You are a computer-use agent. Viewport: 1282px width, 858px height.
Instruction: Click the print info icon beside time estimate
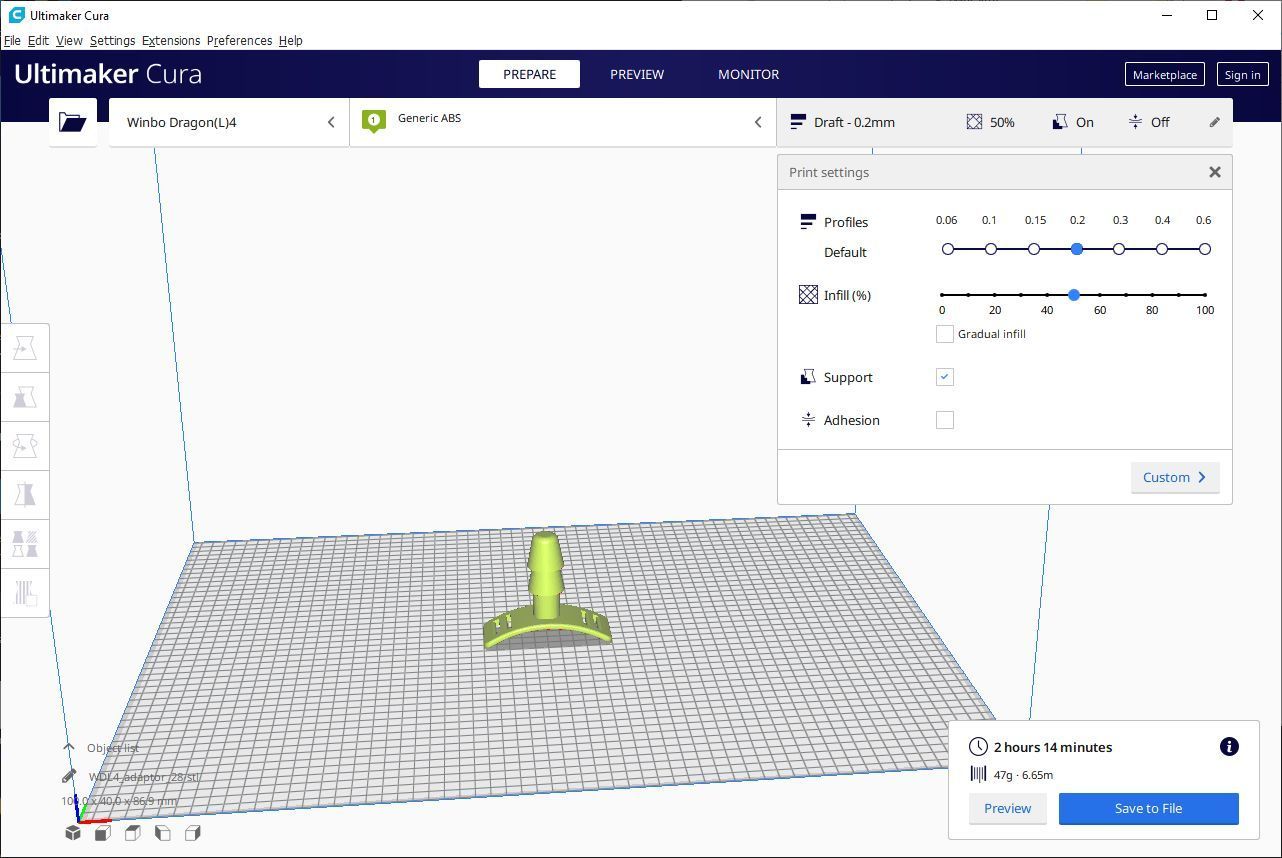tap(1229, 747)
